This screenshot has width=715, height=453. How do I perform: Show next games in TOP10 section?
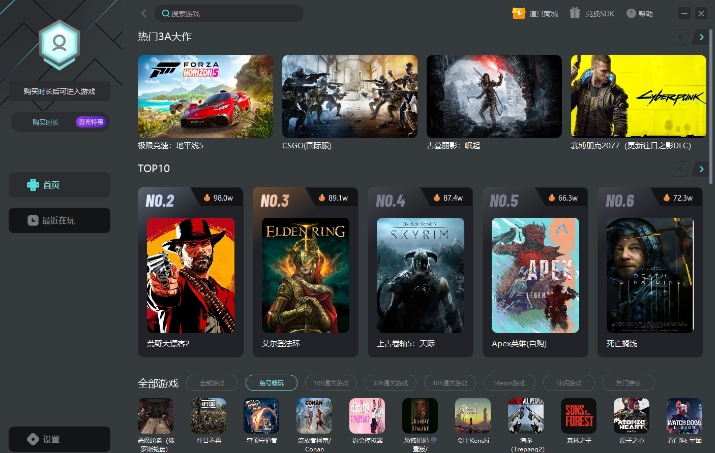pyautogui.click(x=701, y=169)
